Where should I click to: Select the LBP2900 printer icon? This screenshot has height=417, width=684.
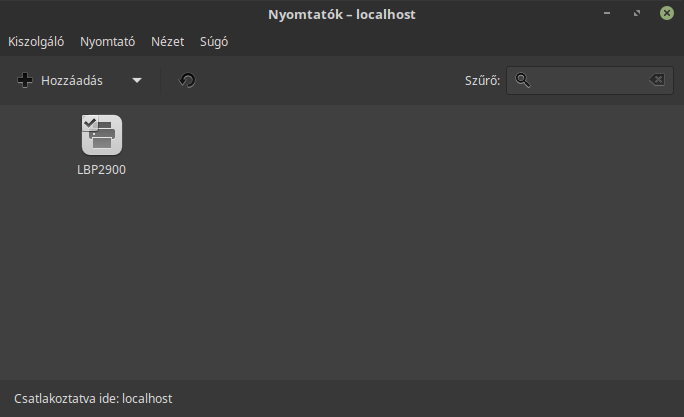coord(102,135)
